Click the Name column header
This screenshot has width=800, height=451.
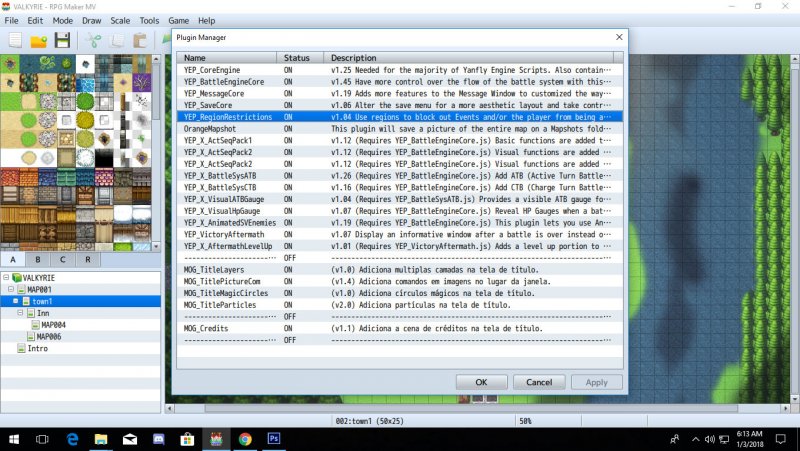227,58
